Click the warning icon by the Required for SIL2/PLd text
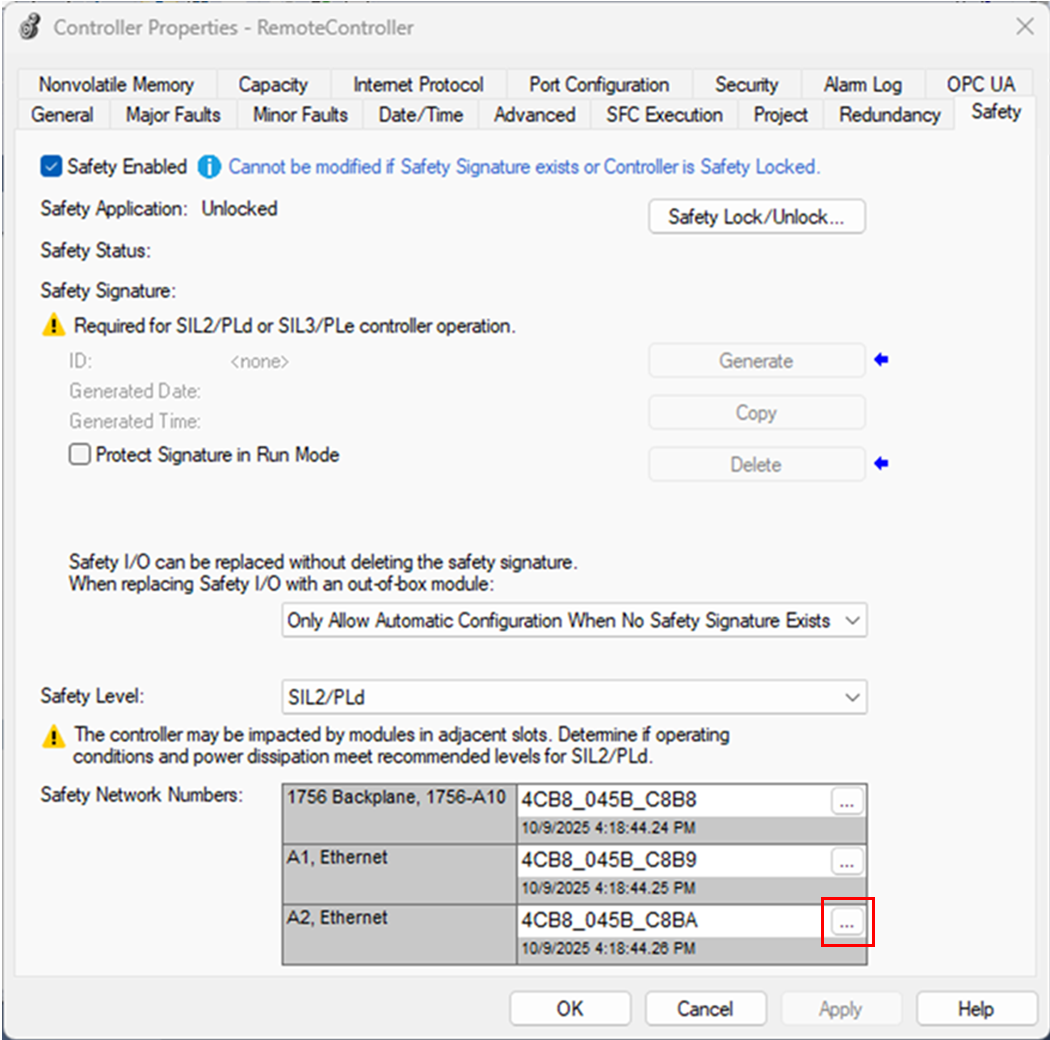This screenshot has width=1050, height=1040. click(x=54, y=325)
